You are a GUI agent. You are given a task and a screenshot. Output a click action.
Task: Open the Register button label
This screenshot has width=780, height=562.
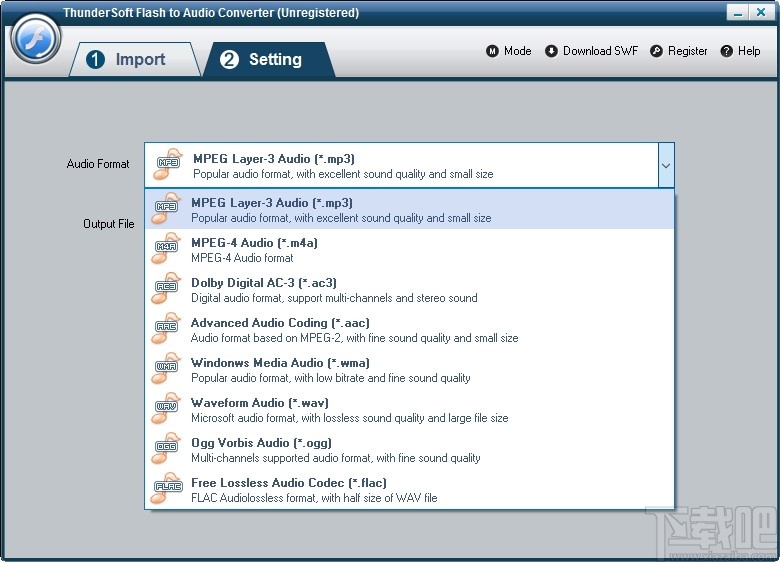pyautogui.click(x=687, y=51)
